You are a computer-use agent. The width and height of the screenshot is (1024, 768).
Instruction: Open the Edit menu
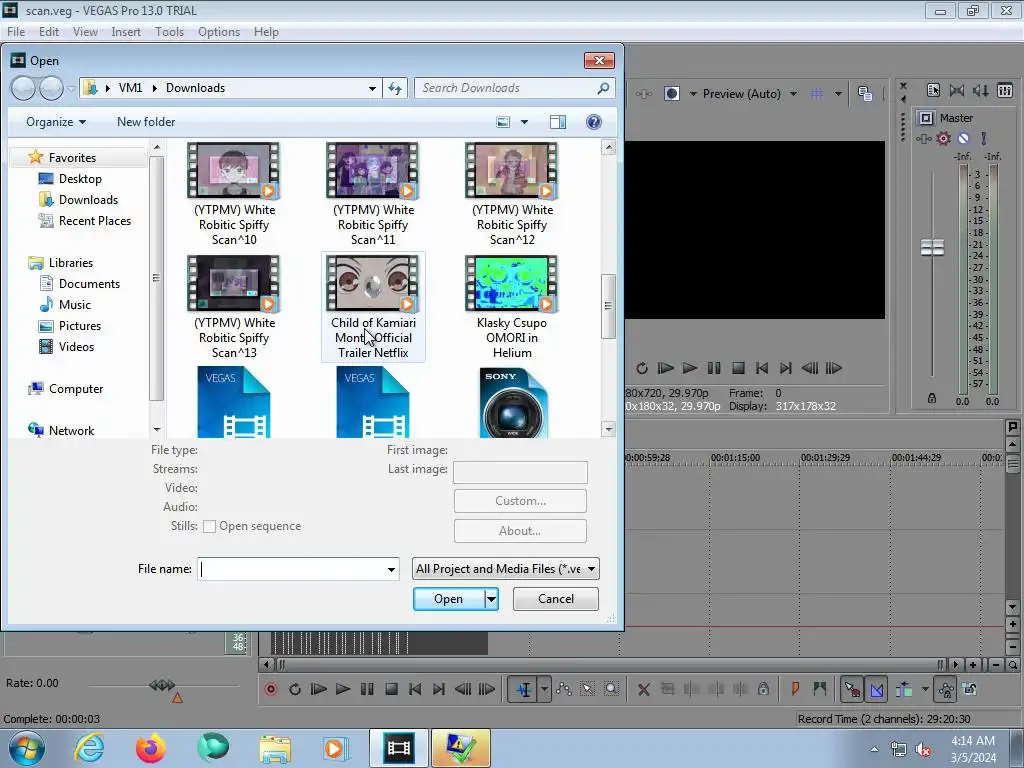pos(49,32)
